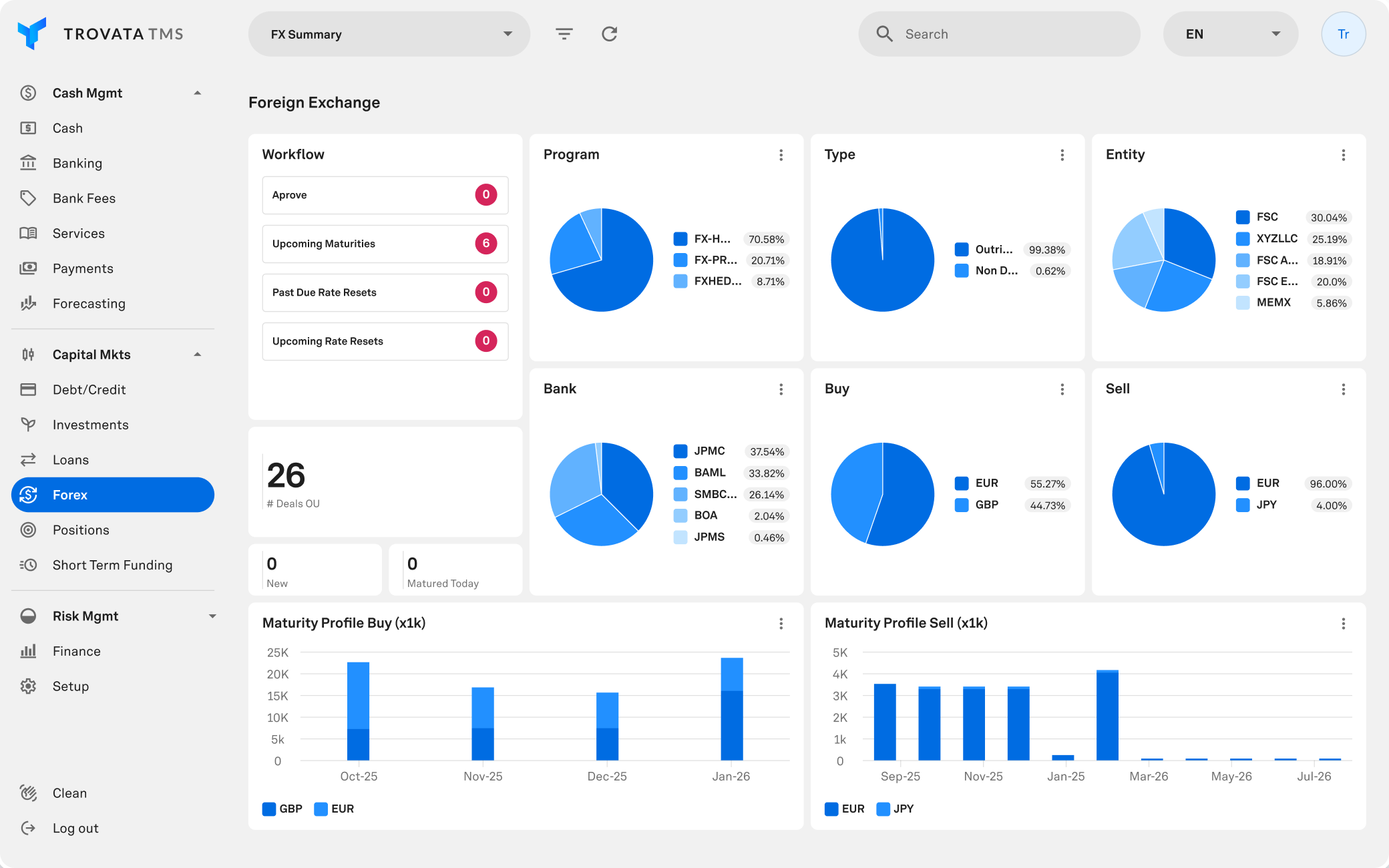Viewport: 1389px width, 868px height.
Task: Click the FSC color swatch in Entity legend
Action: pyautogui.click(x=1243, y=217)
